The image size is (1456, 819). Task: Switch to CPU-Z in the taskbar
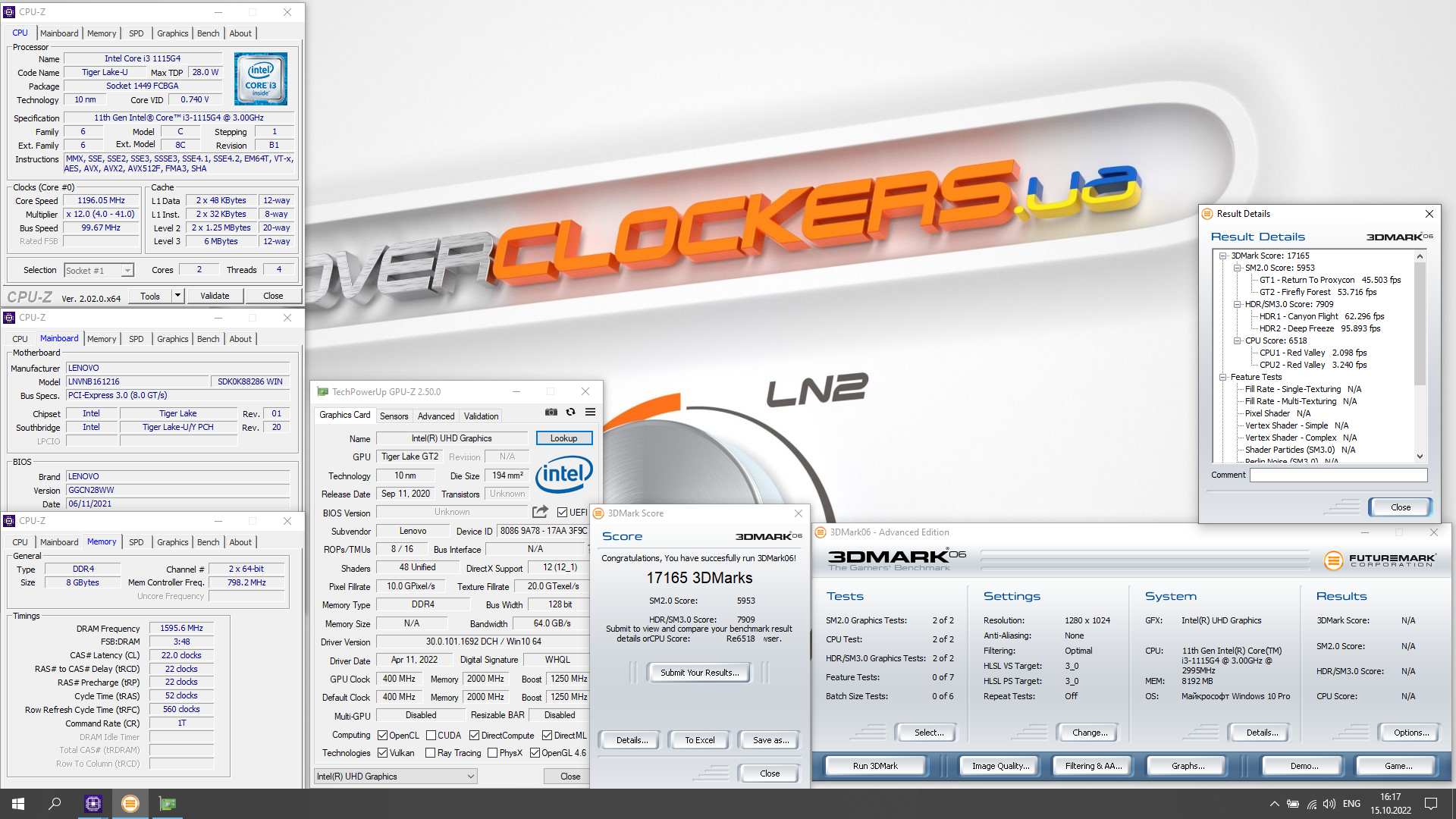click(93, 804)
